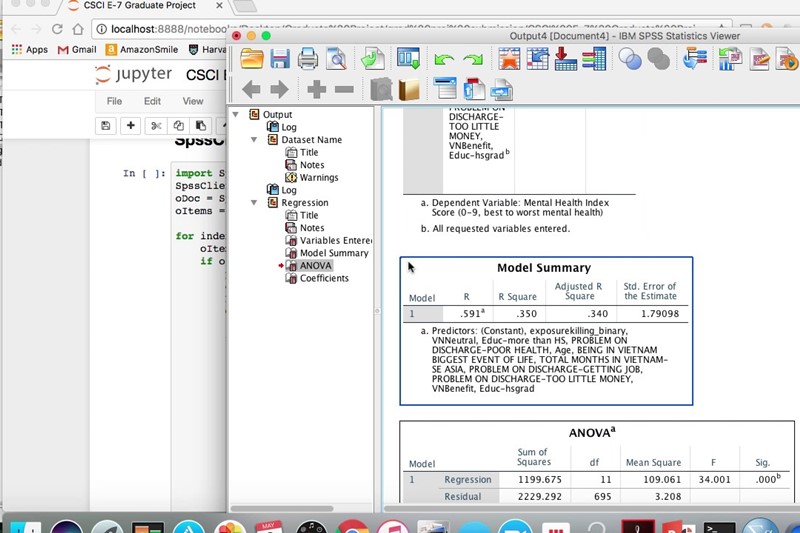Open the Apps bookmarks shortcut

29,49
